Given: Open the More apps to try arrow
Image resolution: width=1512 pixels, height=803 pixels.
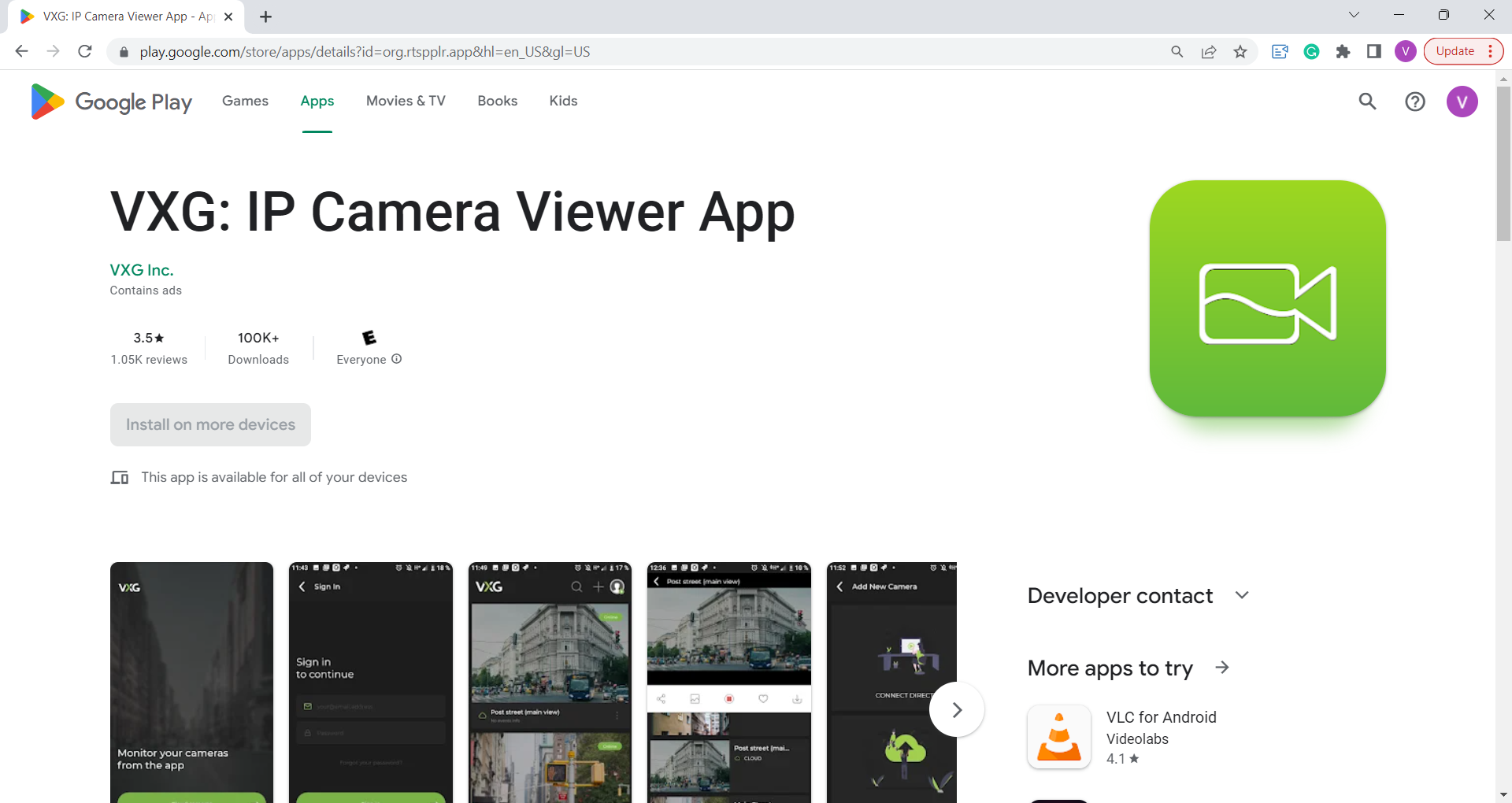Looking at the screenshot, I should [1222, 668].
